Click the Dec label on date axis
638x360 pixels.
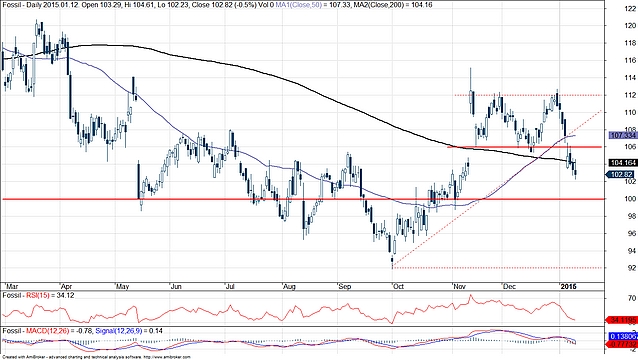click(509, 286)
